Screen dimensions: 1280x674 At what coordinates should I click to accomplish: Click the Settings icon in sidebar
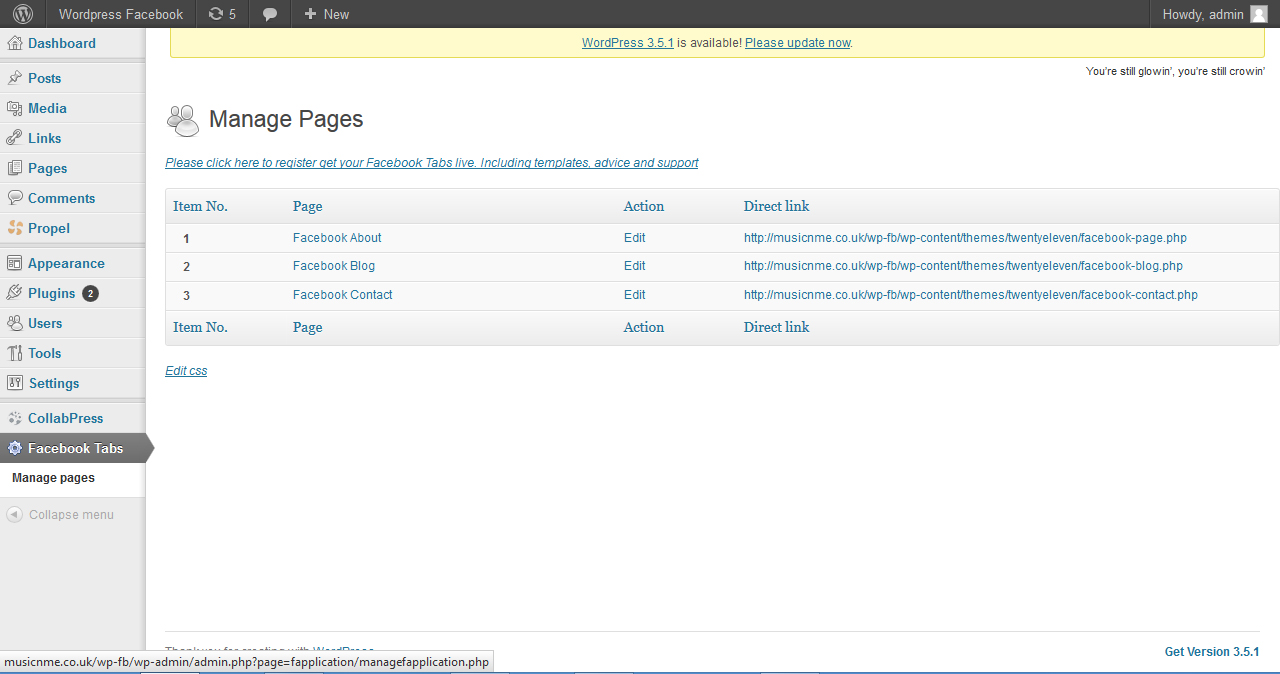pos(15,383)
